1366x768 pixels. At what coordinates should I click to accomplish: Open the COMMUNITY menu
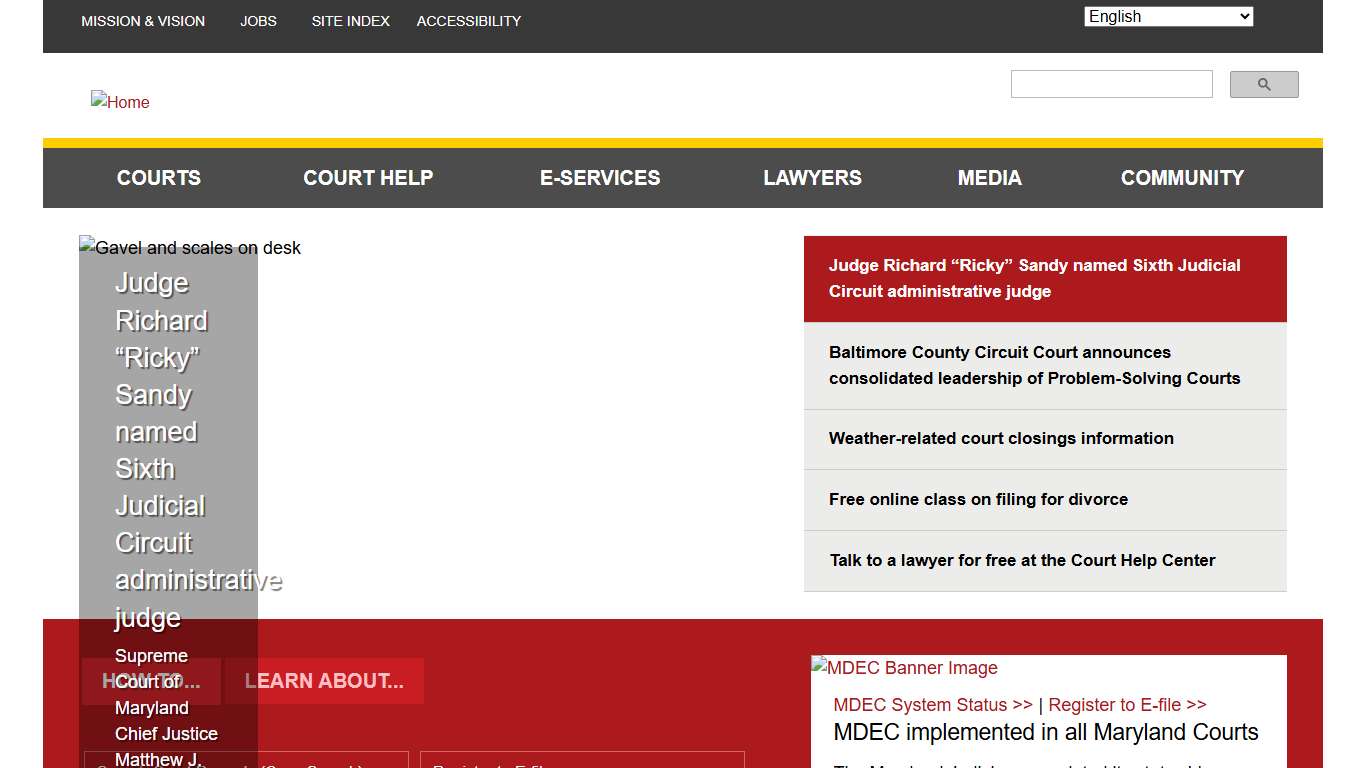click(x=1182, y=177)
